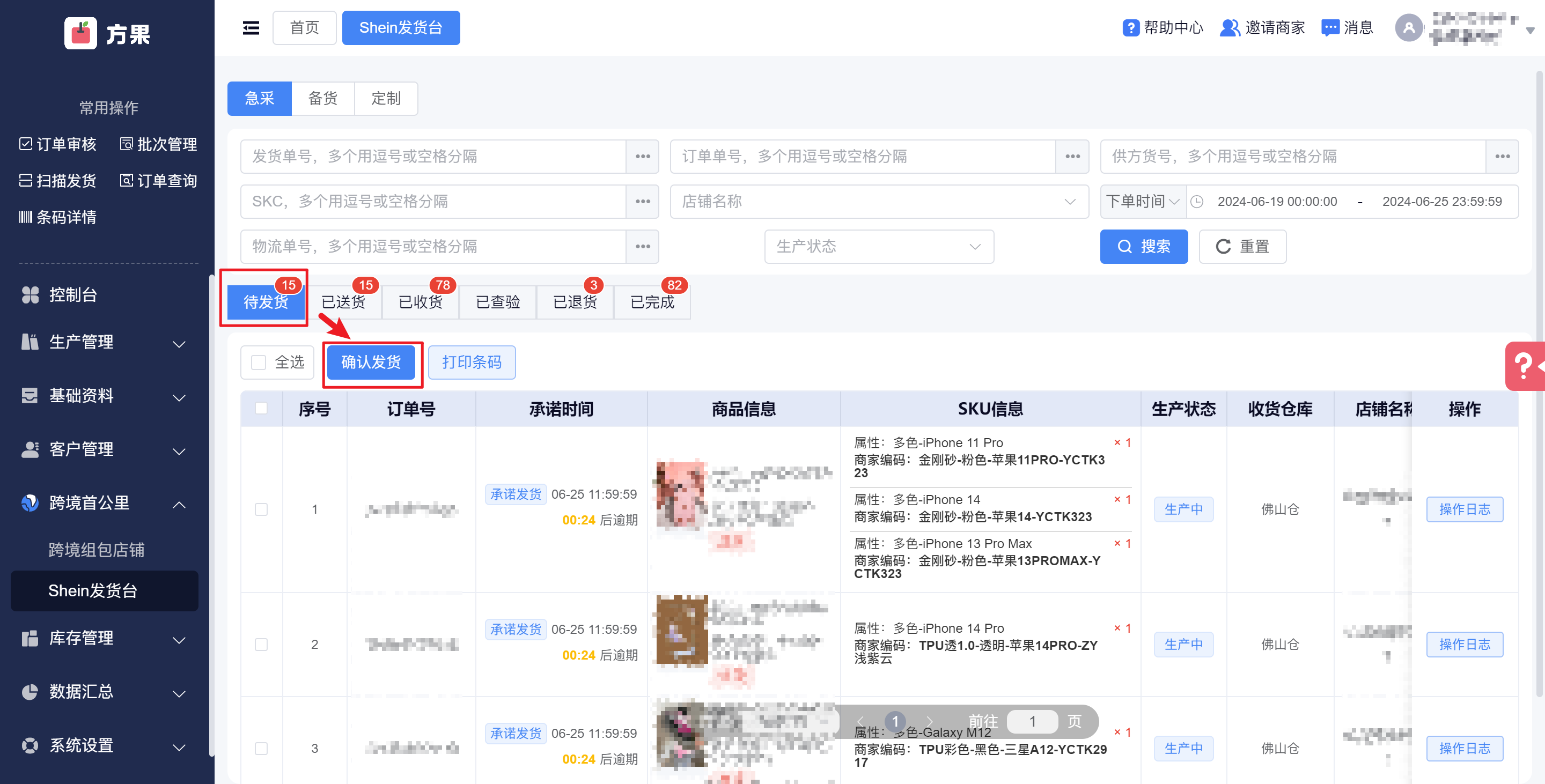Check the Select All (全选) checkbox
Image resolution: width=1545 pixels, height=784 pixels.
259,362
